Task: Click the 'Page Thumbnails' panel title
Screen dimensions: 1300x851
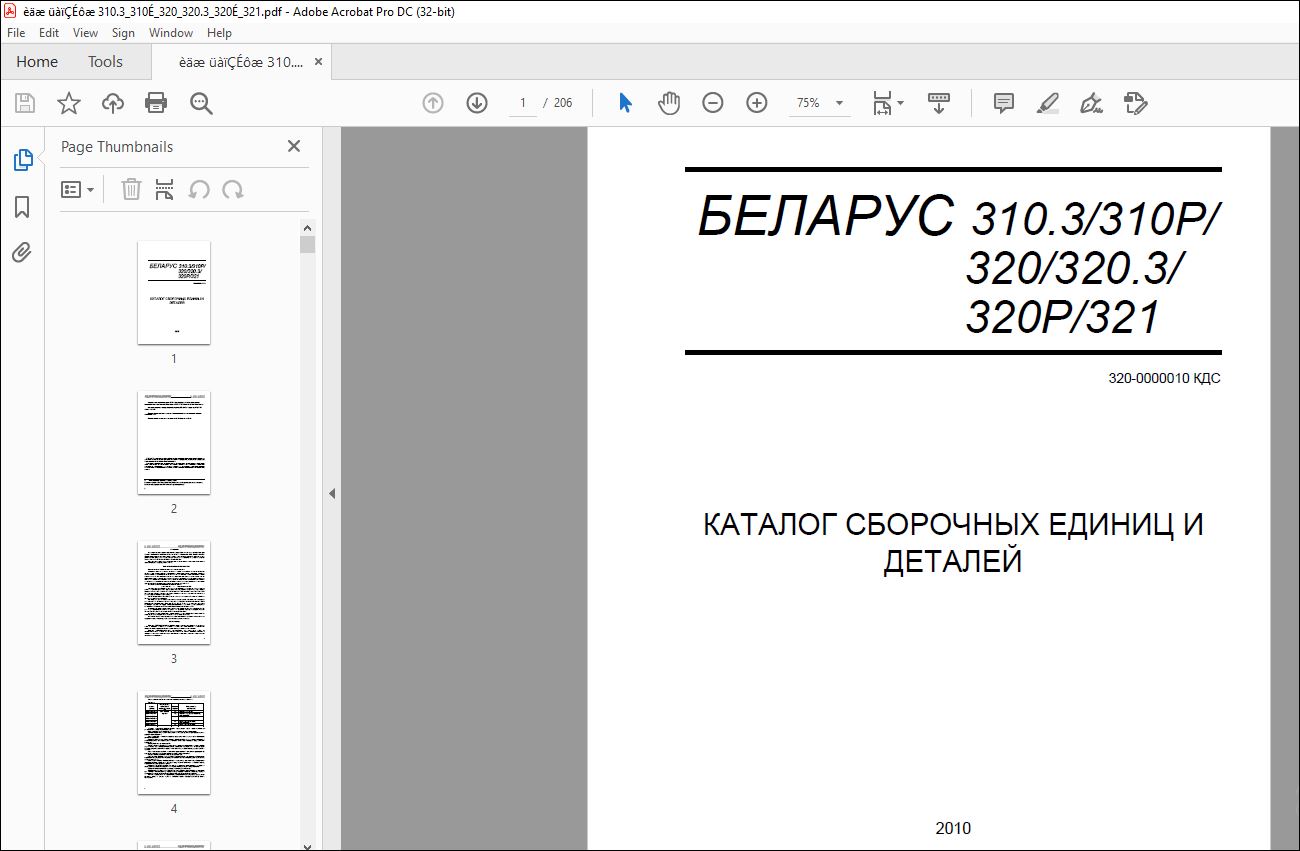Action: click(117, 146)
